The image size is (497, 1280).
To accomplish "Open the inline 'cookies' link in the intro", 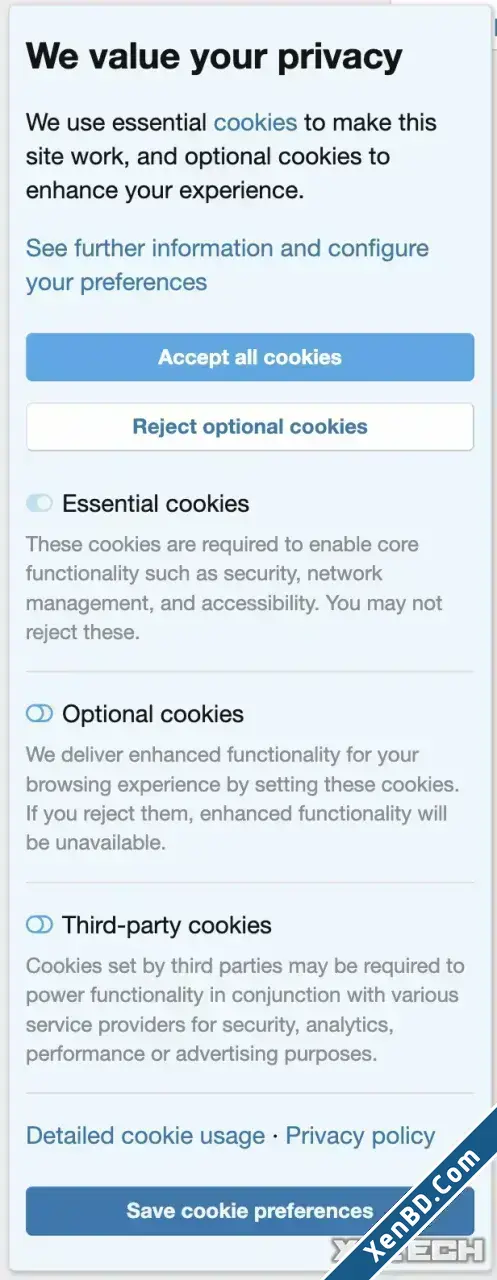I will (x=255, y=123).
